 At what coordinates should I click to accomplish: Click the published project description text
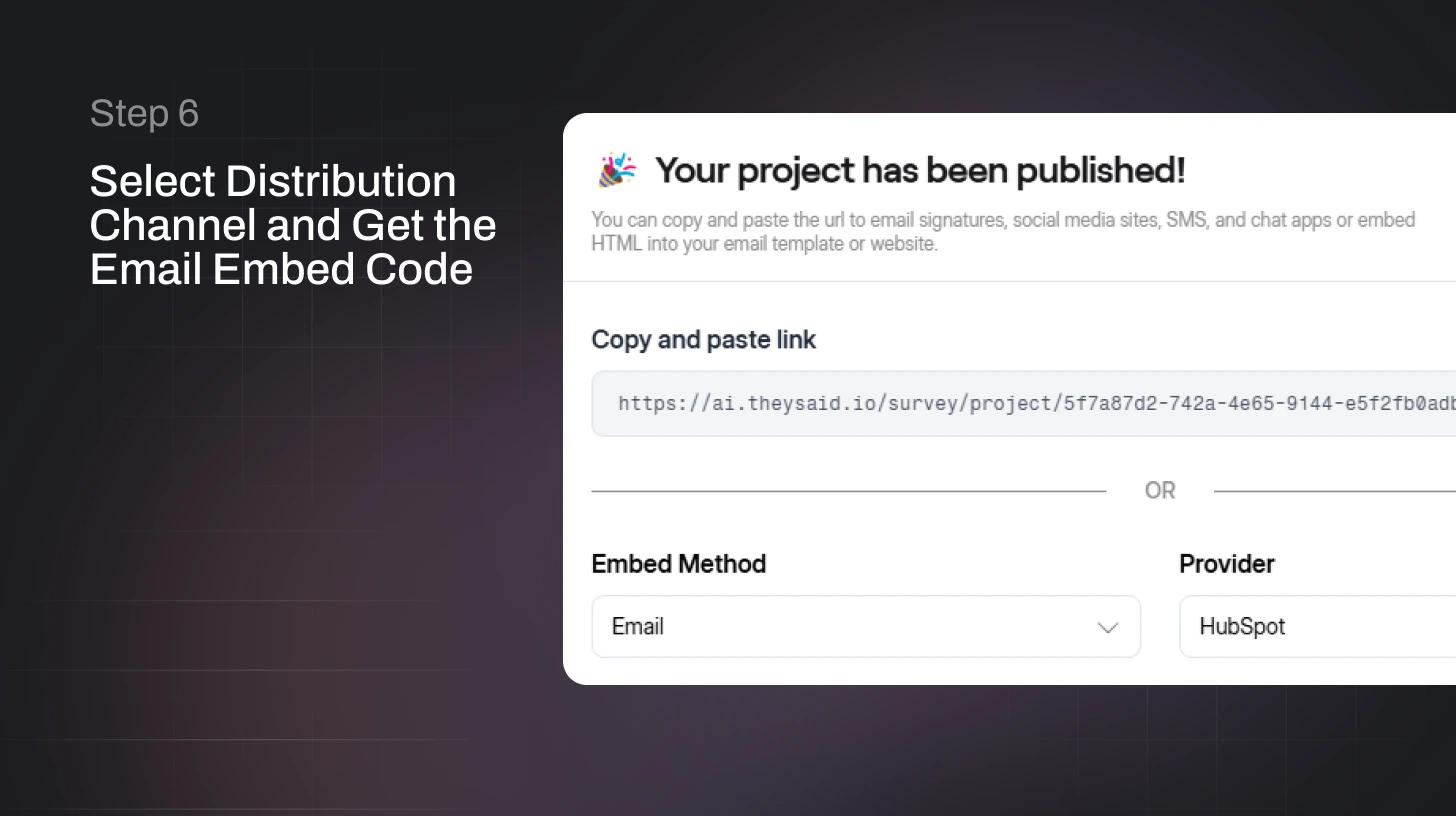point(1004,231)
